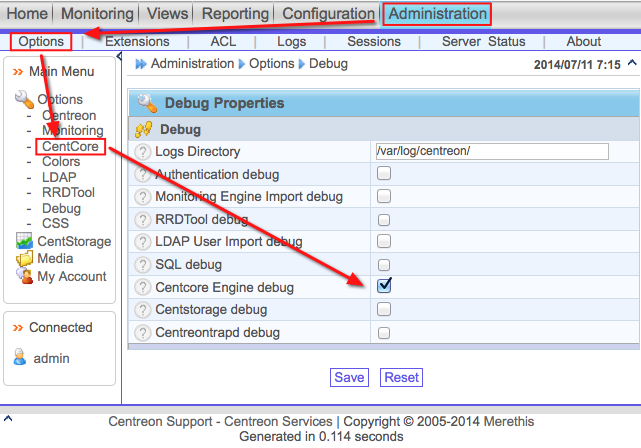Viewport: 641px width, 448px height.
Task: Click the bottom-left footer collapse arrow
Action: 9,418
